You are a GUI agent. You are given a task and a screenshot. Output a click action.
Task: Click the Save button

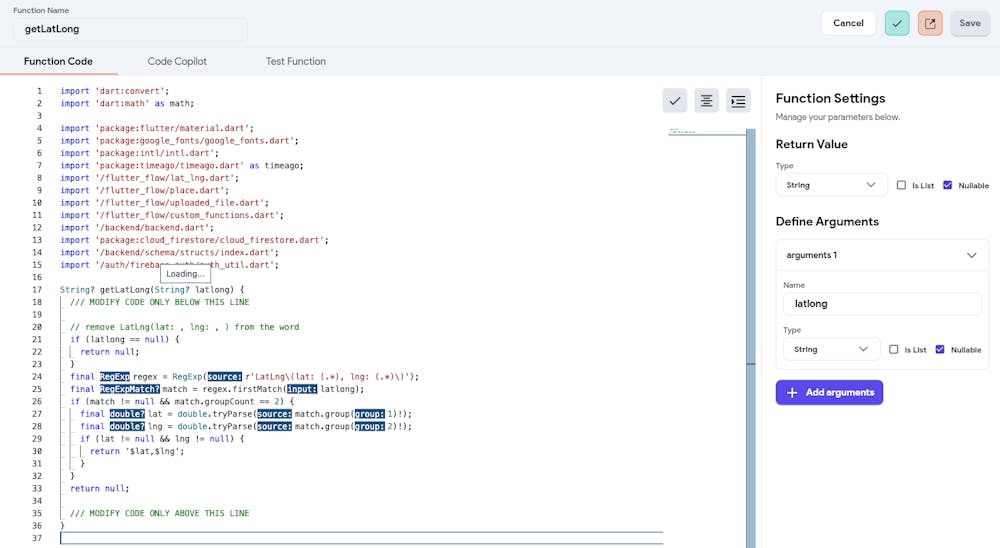click(x=969, y=23)
